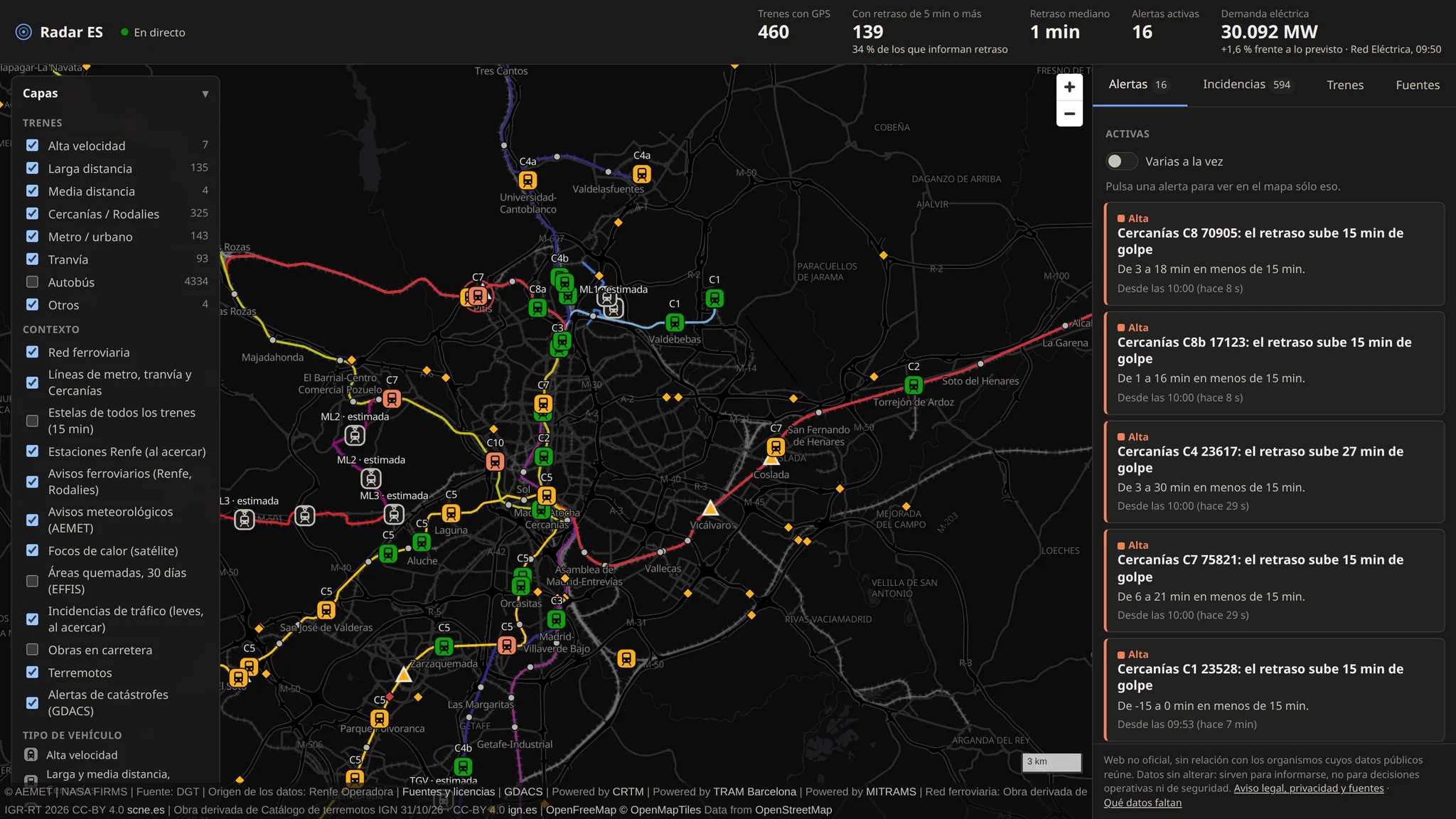Click the orange train marker near M-50 southeast
The height and width of the screenshot is (819, 1456).
pos(626,658)
